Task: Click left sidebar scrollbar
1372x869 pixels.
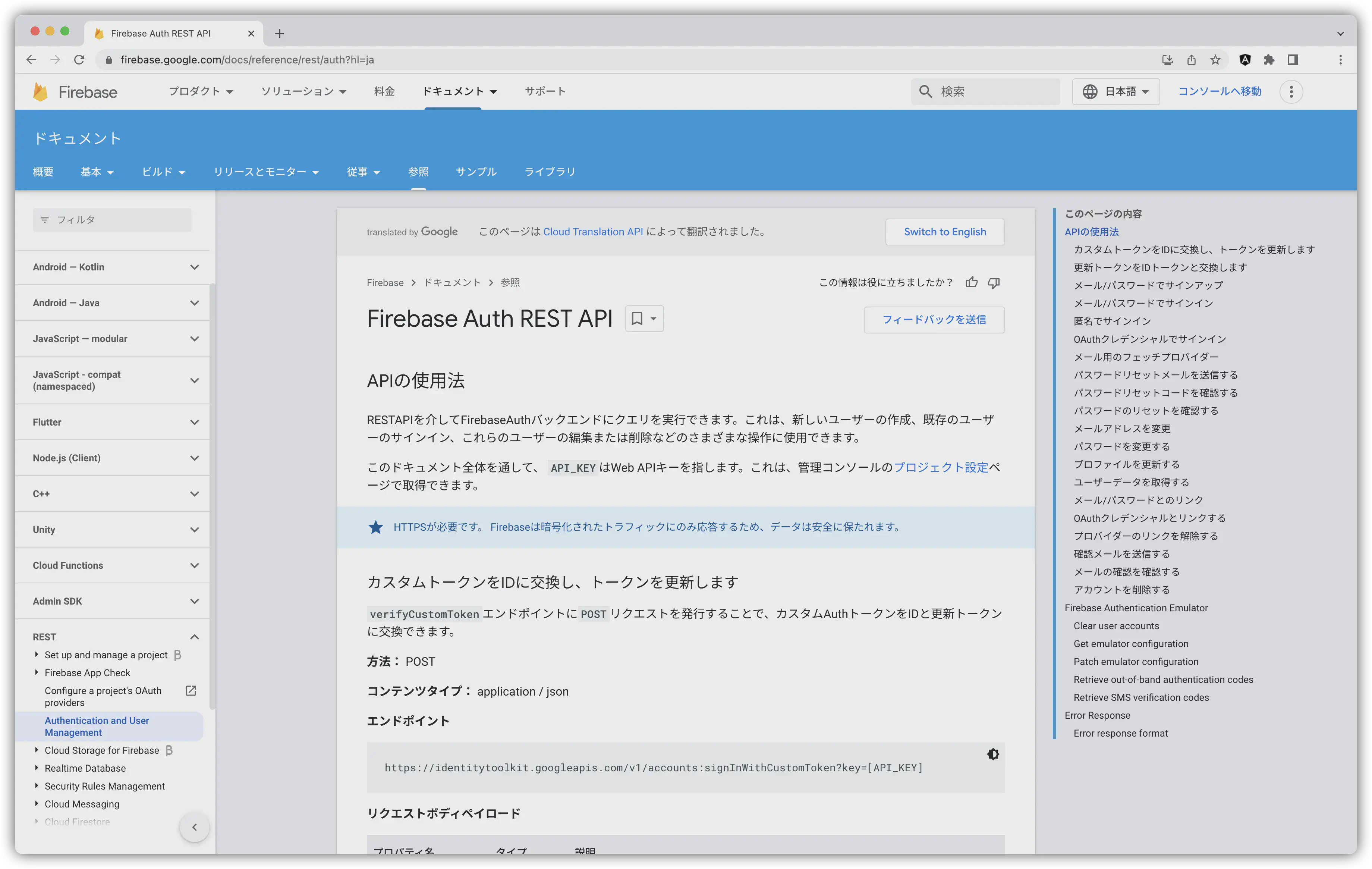Action: click(213, 496)
